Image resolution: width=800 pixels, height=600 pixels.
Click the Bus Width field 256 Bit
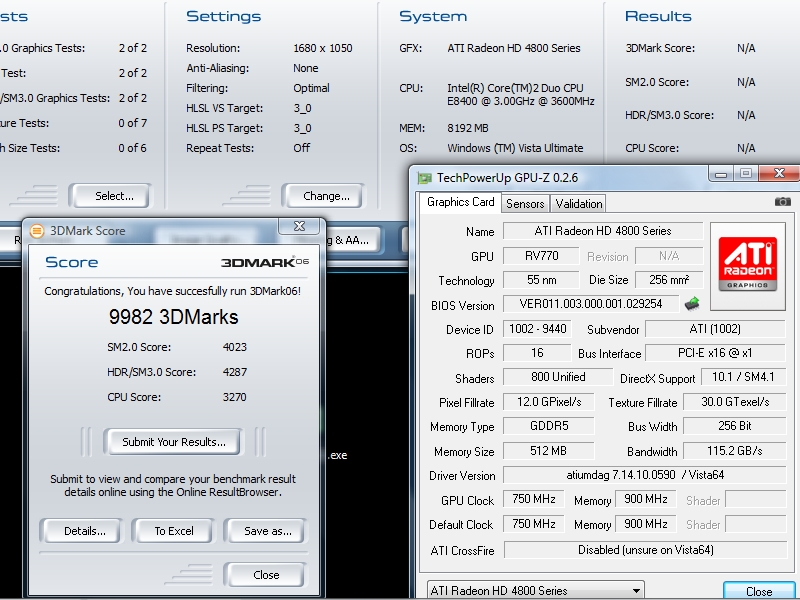[734, 426]
